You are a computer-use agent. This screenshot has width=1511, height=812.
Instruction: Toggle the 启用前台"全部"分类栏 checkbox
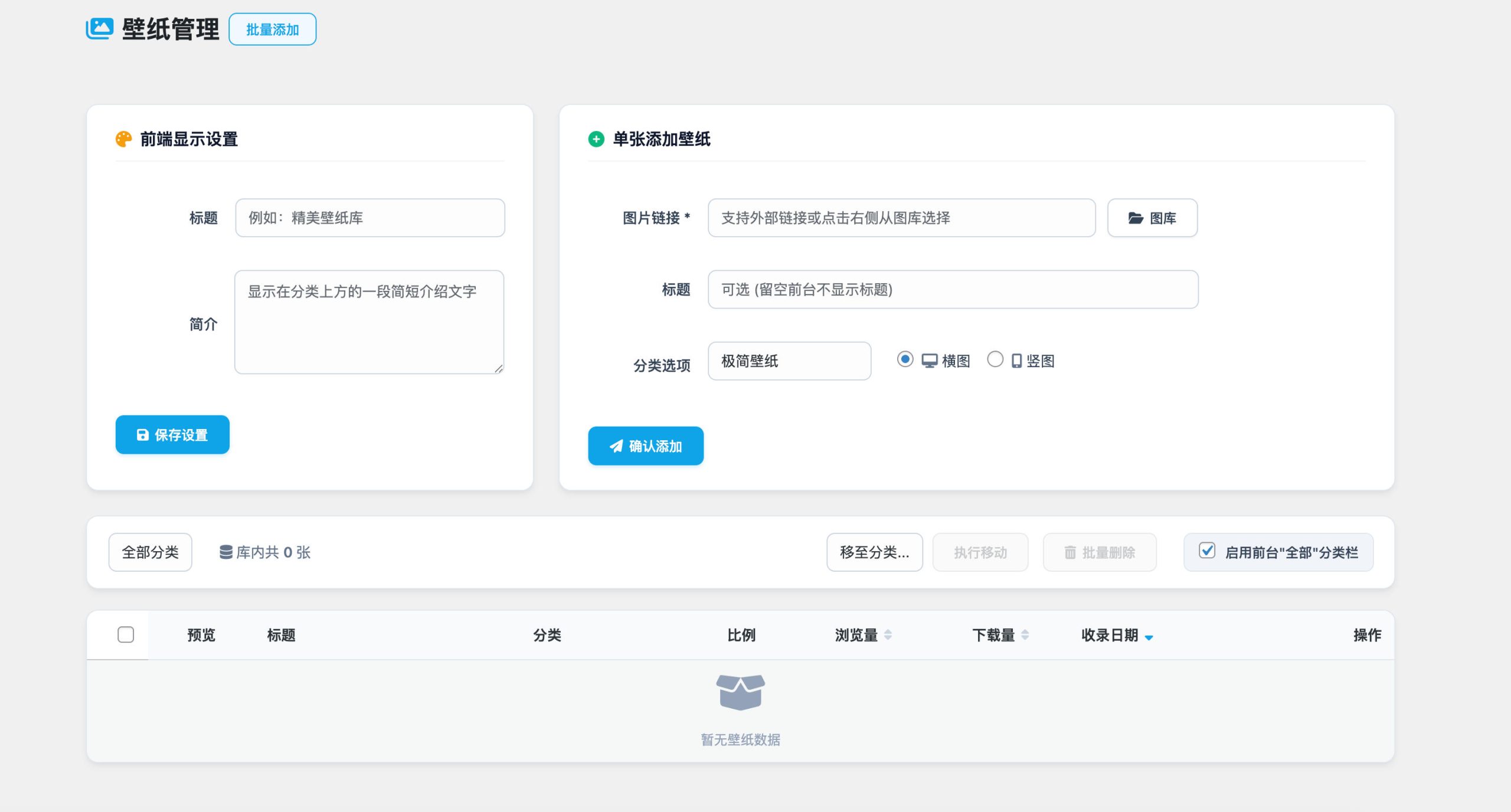coord(1207,551)
